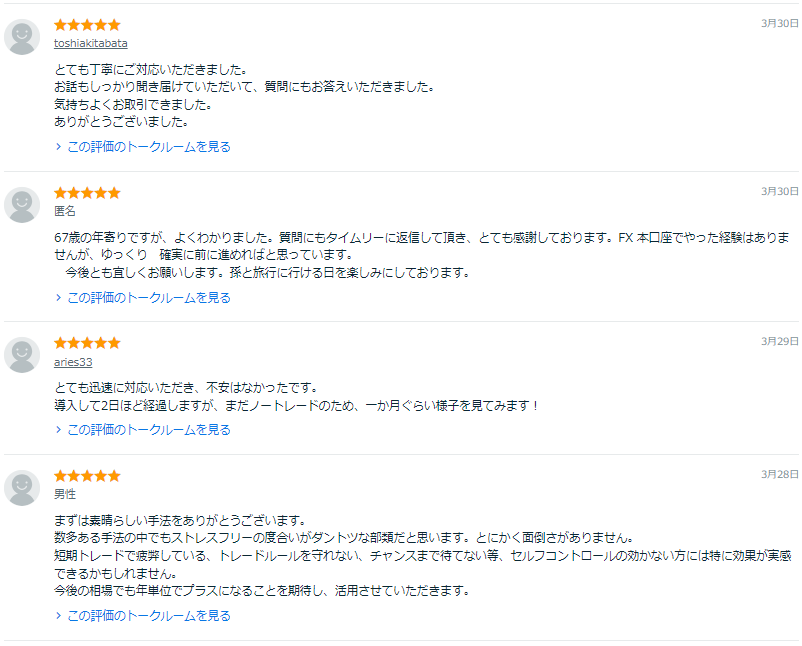802x646 pixels.
Task: Click the 匿名 reviewer's avatar icon
Action: (22, 205)
